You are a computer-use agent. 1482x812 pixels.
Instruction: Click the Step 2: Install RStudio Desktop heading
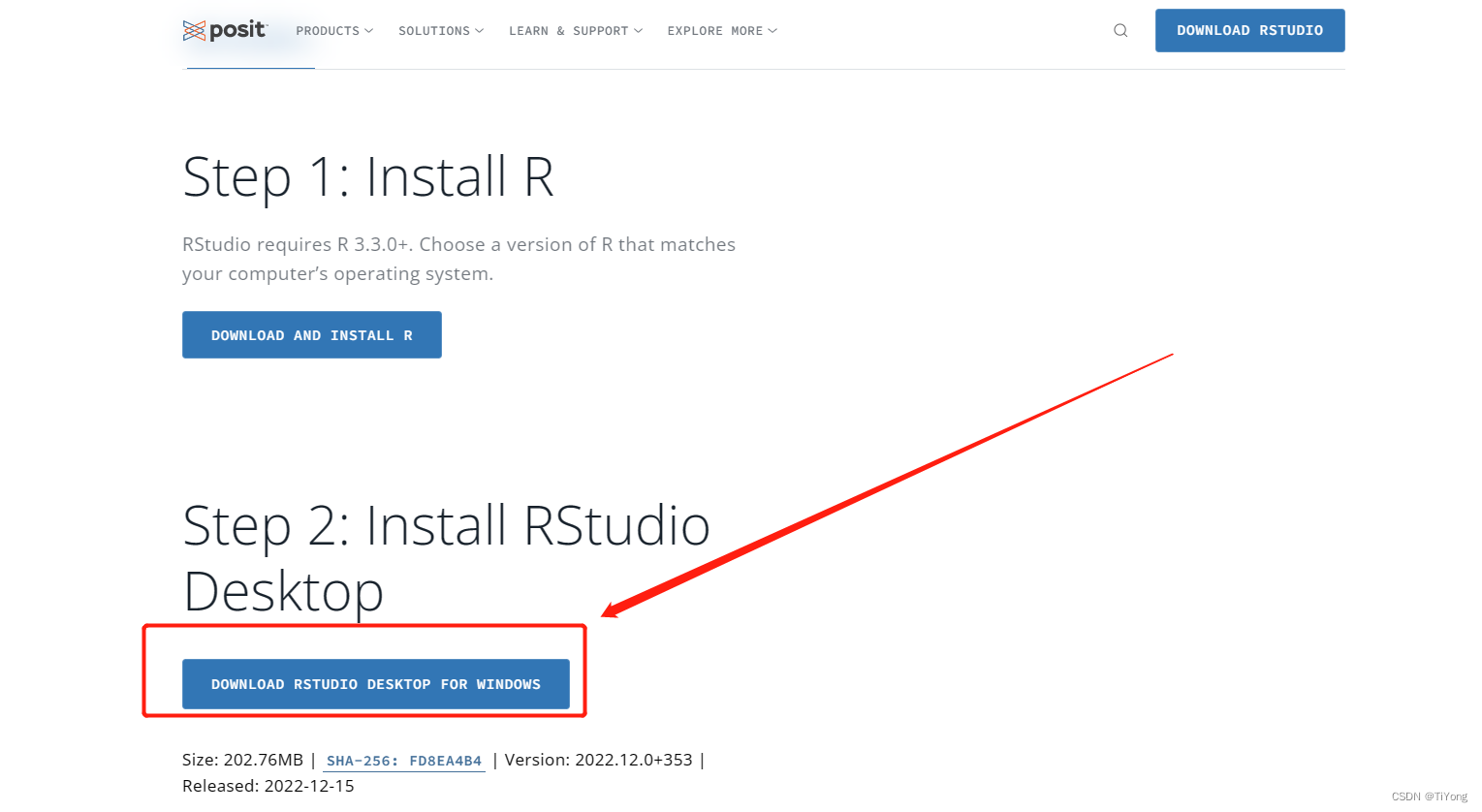446,557
